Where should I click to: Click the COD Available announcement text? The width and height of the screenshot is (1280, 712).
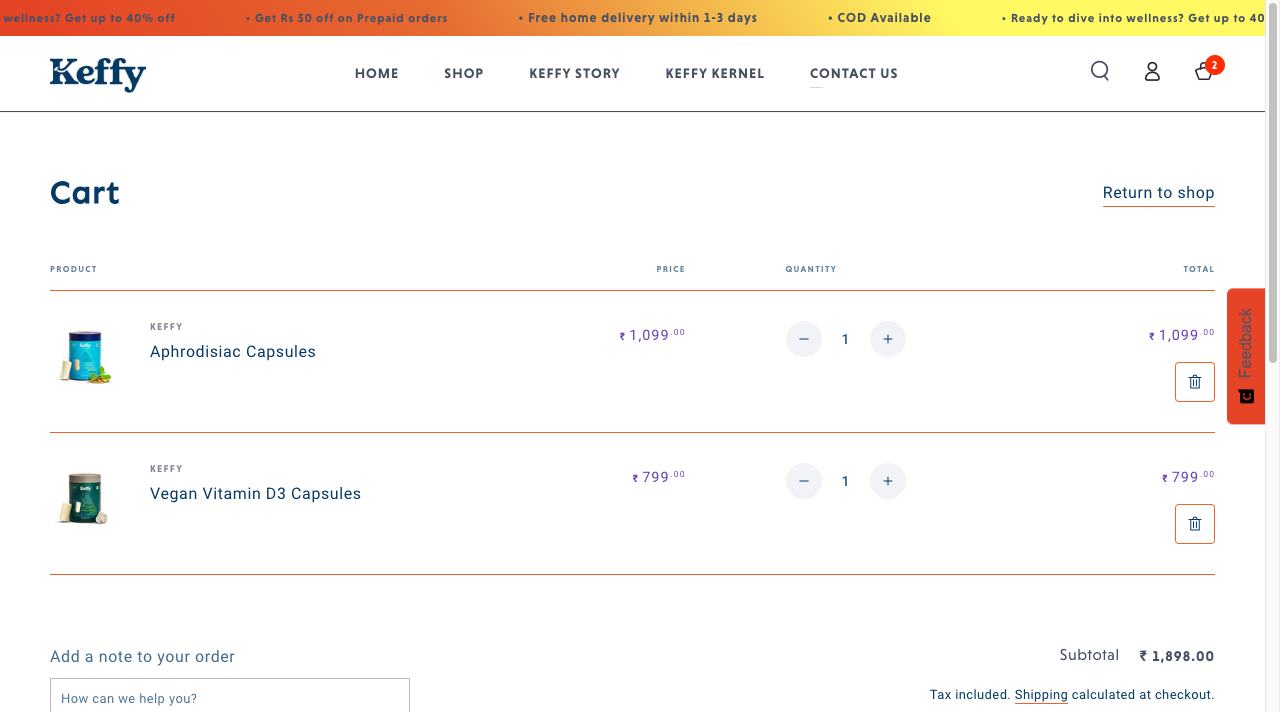[880, 18]
